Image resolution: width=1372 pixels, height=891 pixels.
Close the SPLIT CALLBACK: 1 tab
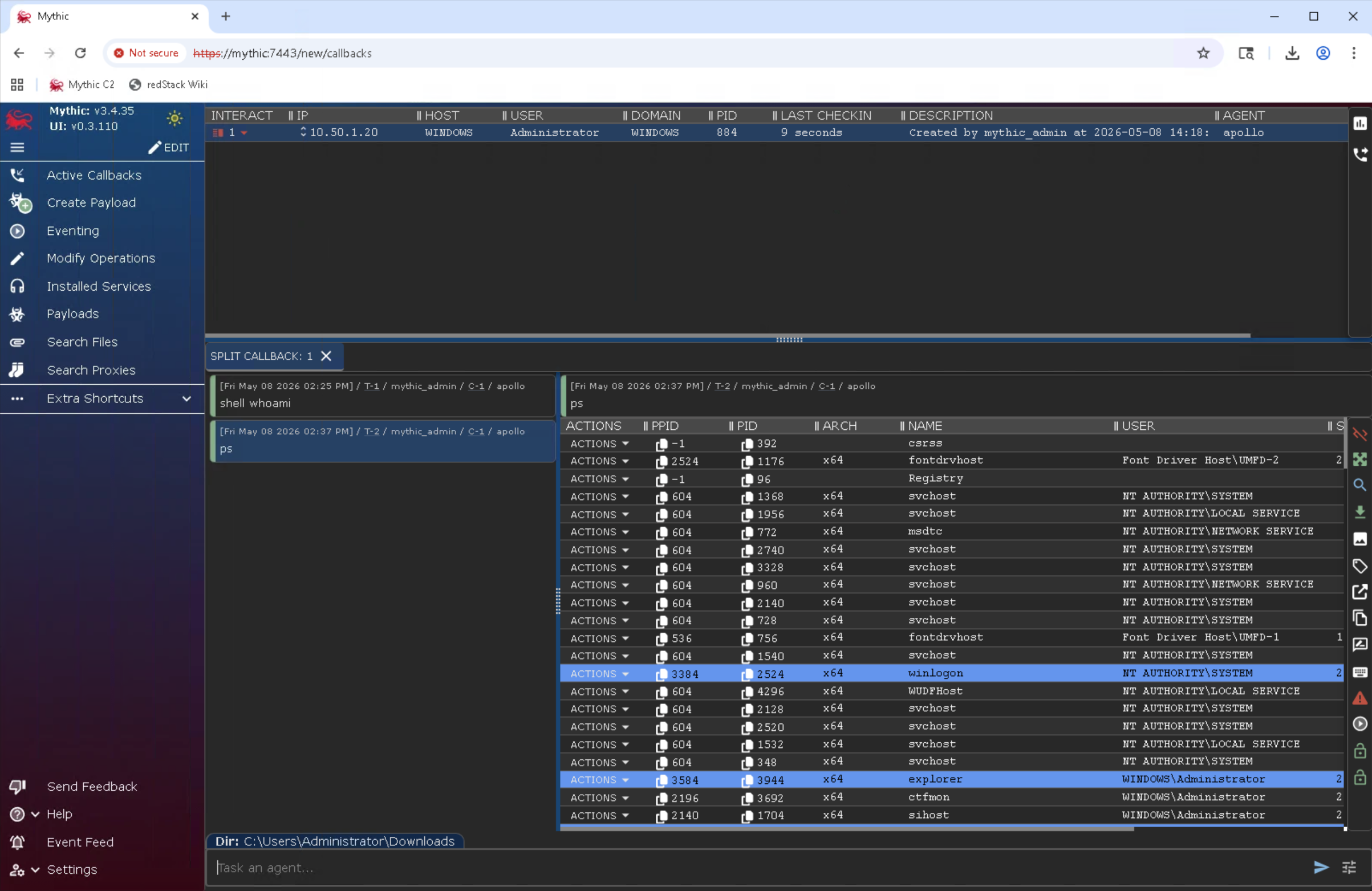[x=326, y=356]
